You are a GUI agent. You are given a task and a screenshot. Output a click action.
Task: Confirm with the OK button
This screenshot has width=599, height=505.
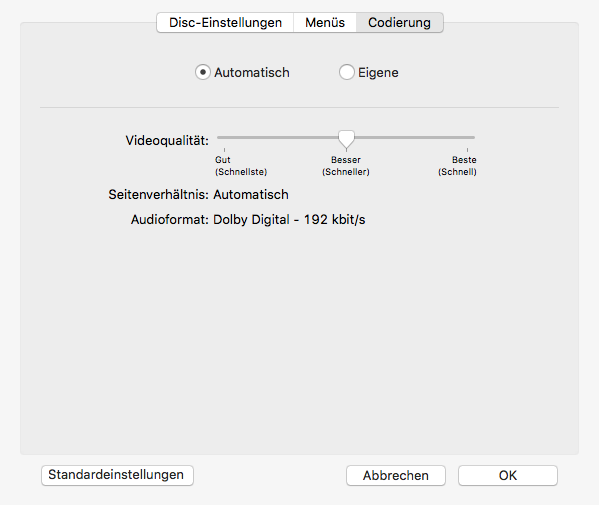[x=508, y=475]
